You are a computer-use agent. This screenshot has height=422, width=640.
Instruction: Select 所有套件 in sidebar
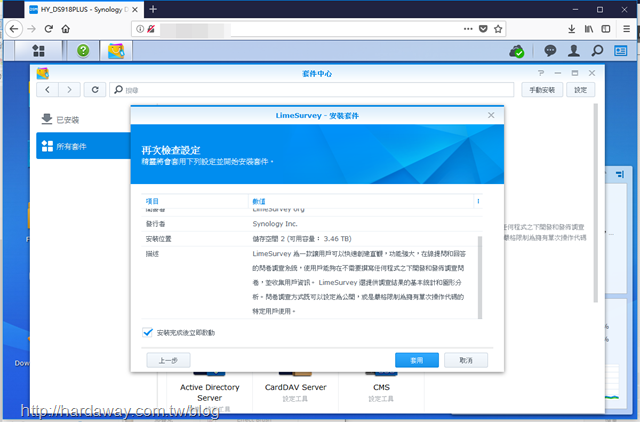point(83,146)
